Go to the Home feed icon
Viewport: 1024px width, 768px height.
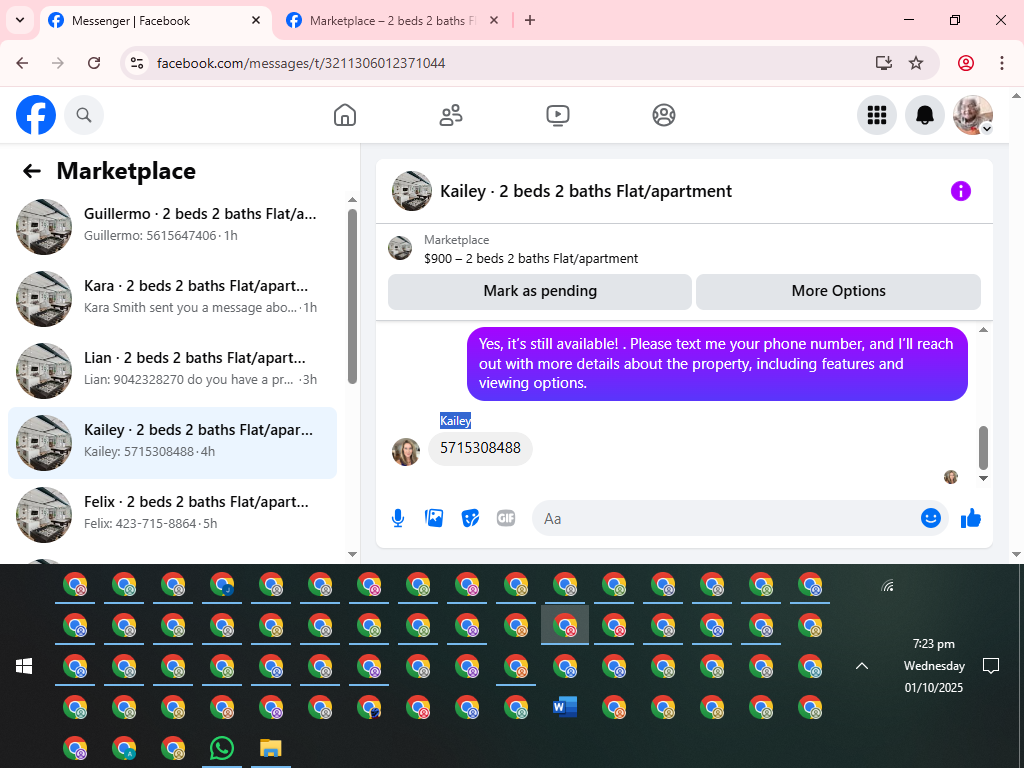(x=345, y=115)
